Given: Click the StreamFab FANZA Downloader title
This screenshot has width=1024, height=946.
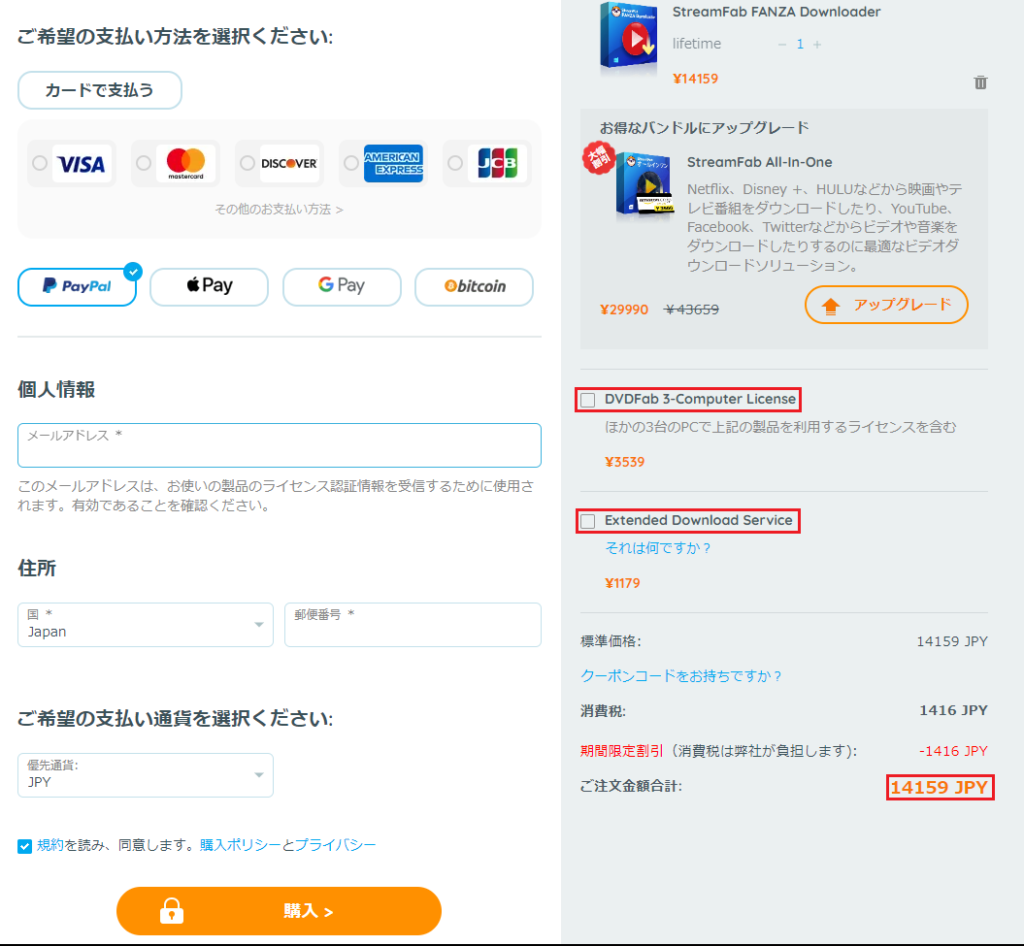Looking at the screenshot, I should (x=776, y=12).
